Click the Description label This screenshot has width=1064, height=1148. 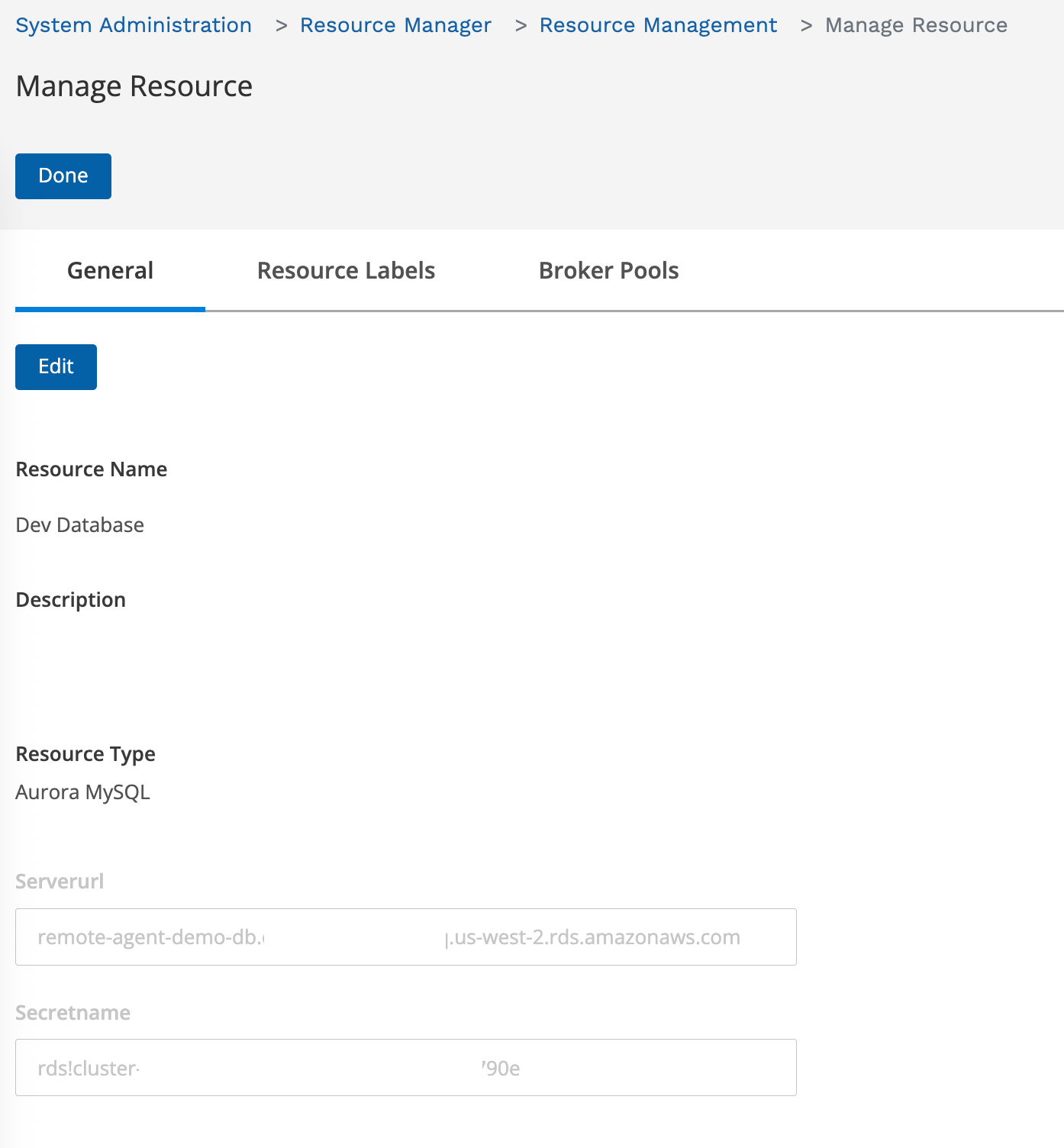(x=70, y=600)
